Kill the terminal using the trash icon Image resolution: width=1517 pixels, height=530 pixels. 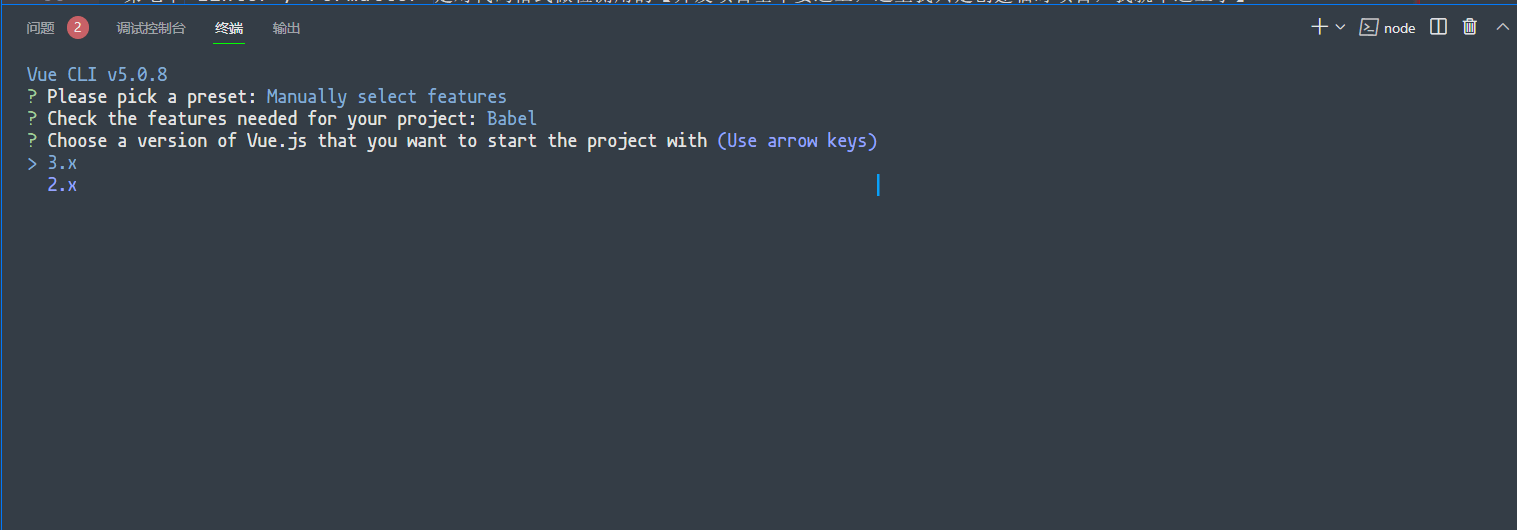click(x=1469, y=27)
